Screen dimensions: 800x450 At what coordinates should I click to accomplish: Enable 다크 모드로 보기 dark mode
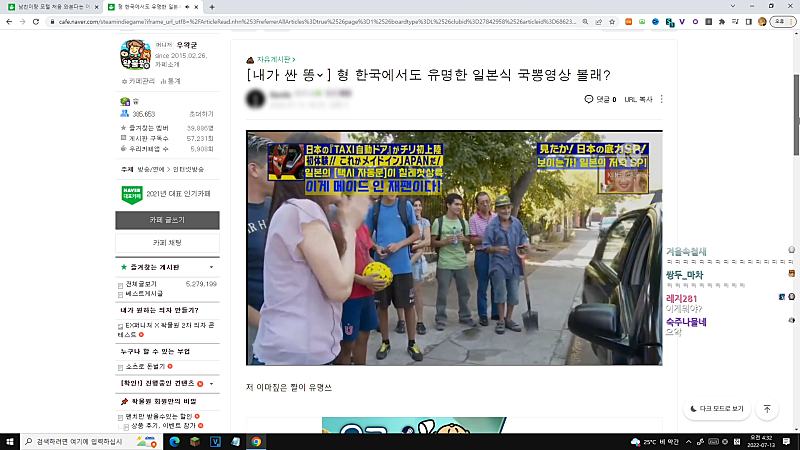coord(717,409)
